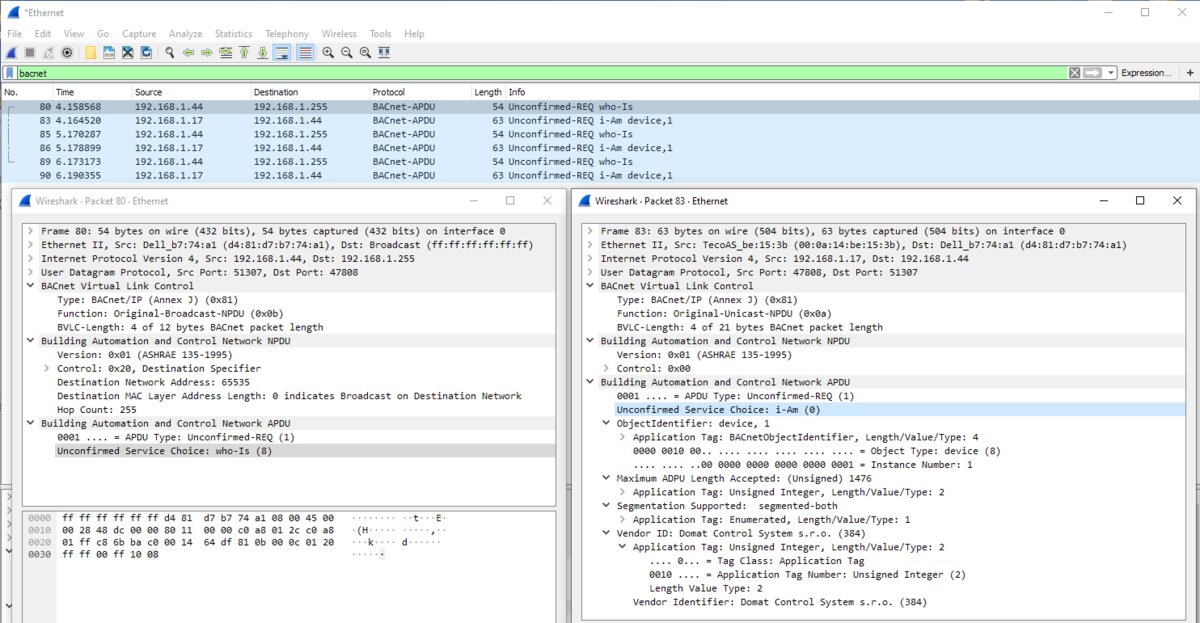1200x623 pixels.
Task: Open the Analyze menu
Action: click(185, 34)
